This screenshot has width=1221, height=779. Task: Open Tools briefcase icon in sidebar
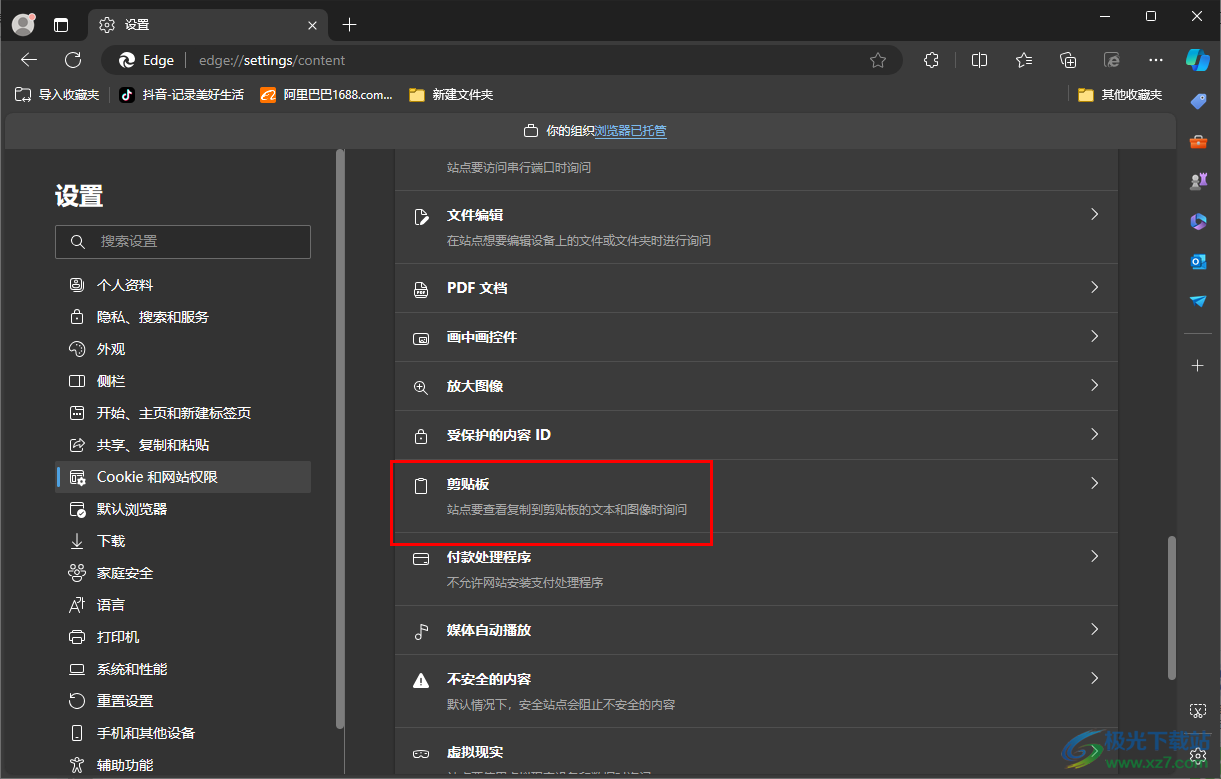tap(1198, 141)
